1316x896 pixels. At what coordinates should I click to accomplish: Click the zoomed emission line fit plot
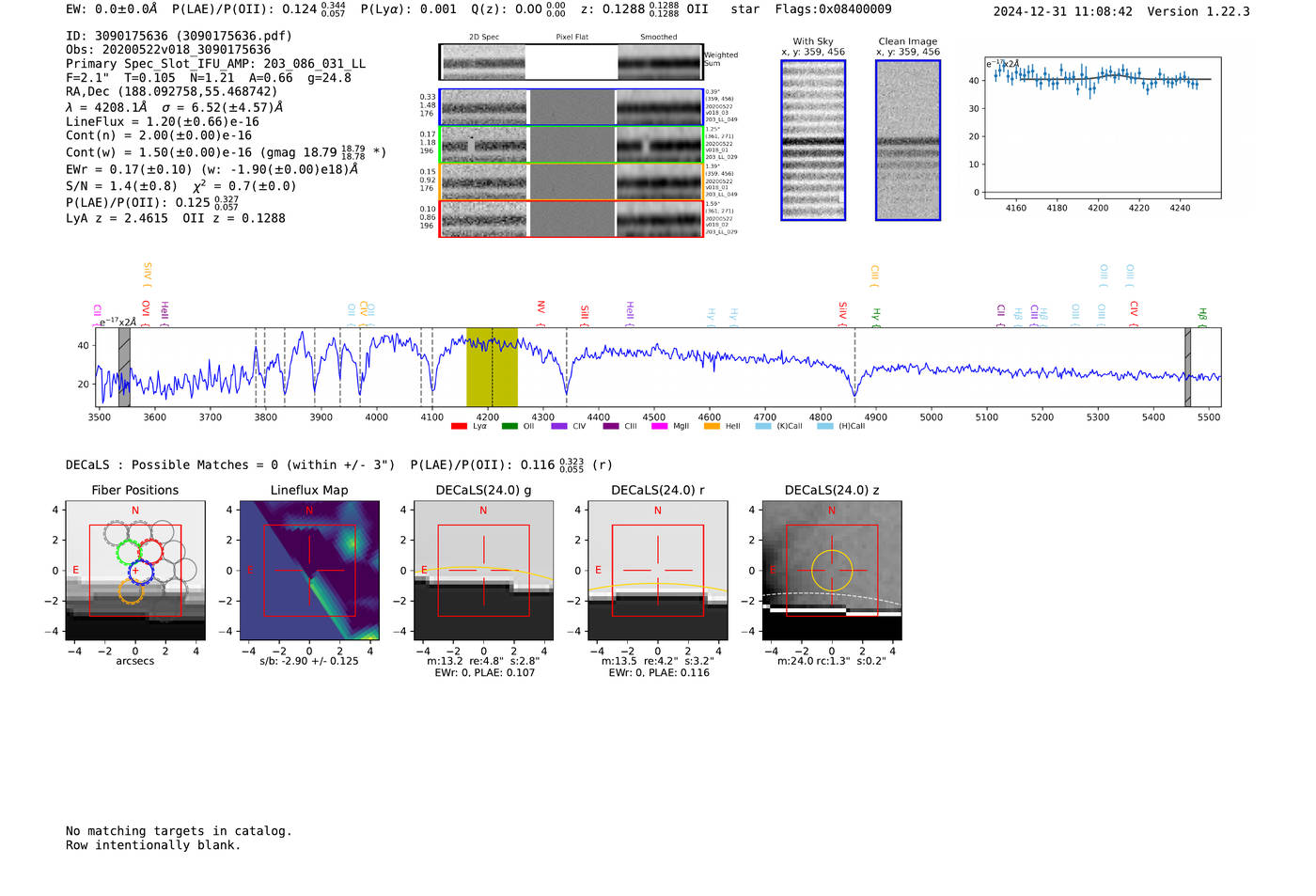tap(1103, 128)
